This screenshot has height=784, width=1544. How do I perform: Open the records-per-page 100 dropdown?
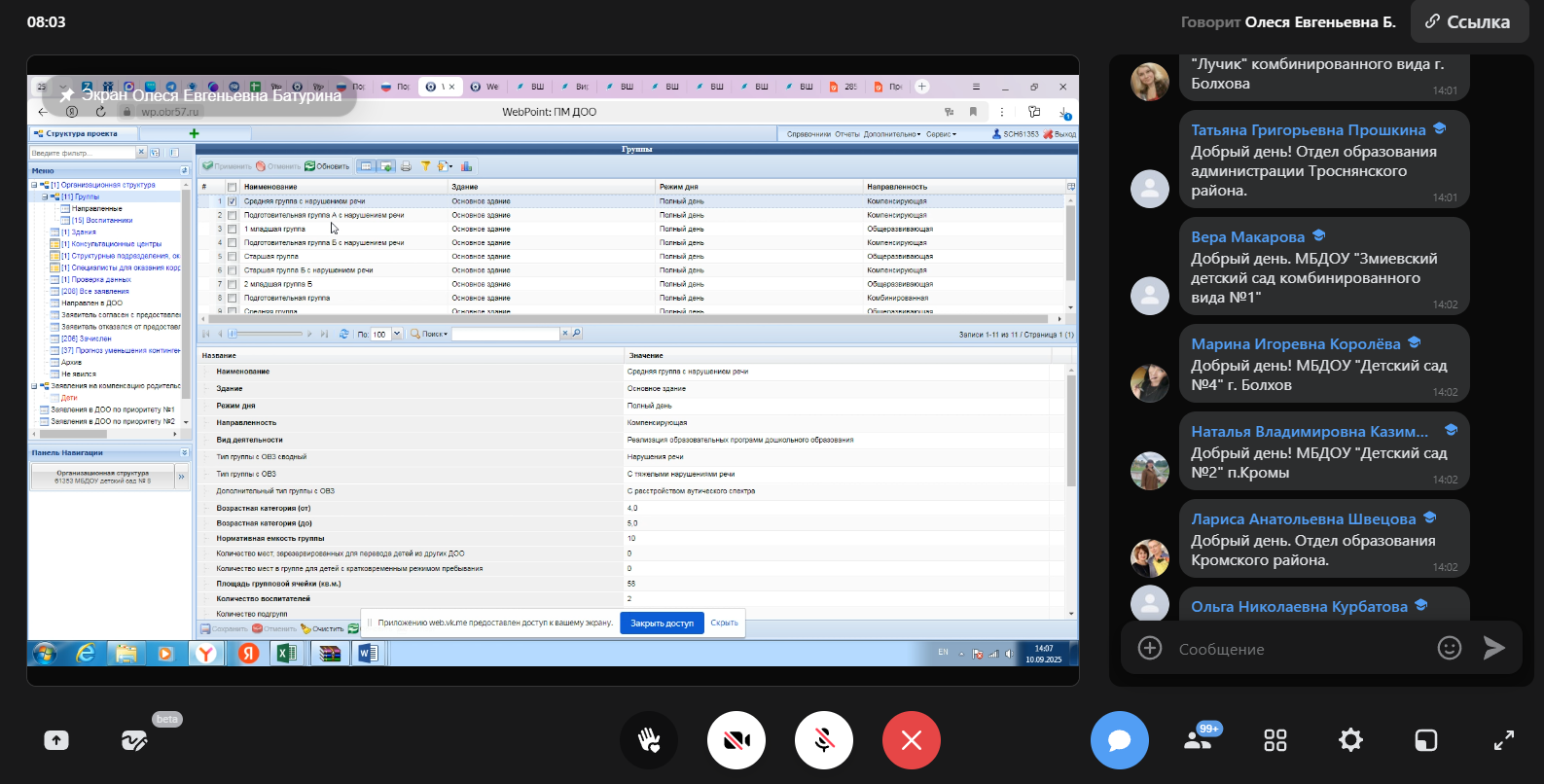click(396, 334)
